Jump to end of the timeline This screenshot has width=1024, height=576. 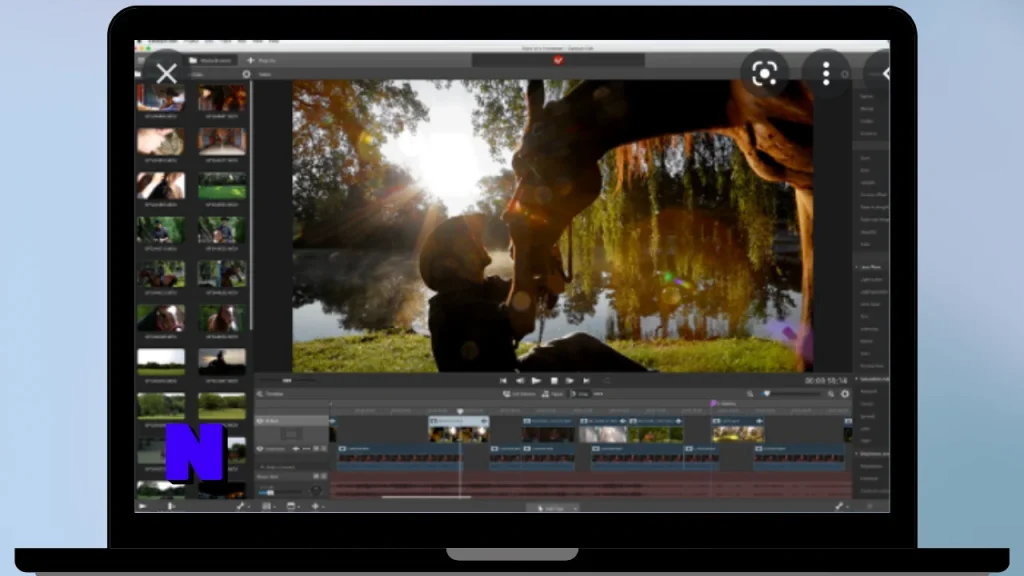pos(586,381)
